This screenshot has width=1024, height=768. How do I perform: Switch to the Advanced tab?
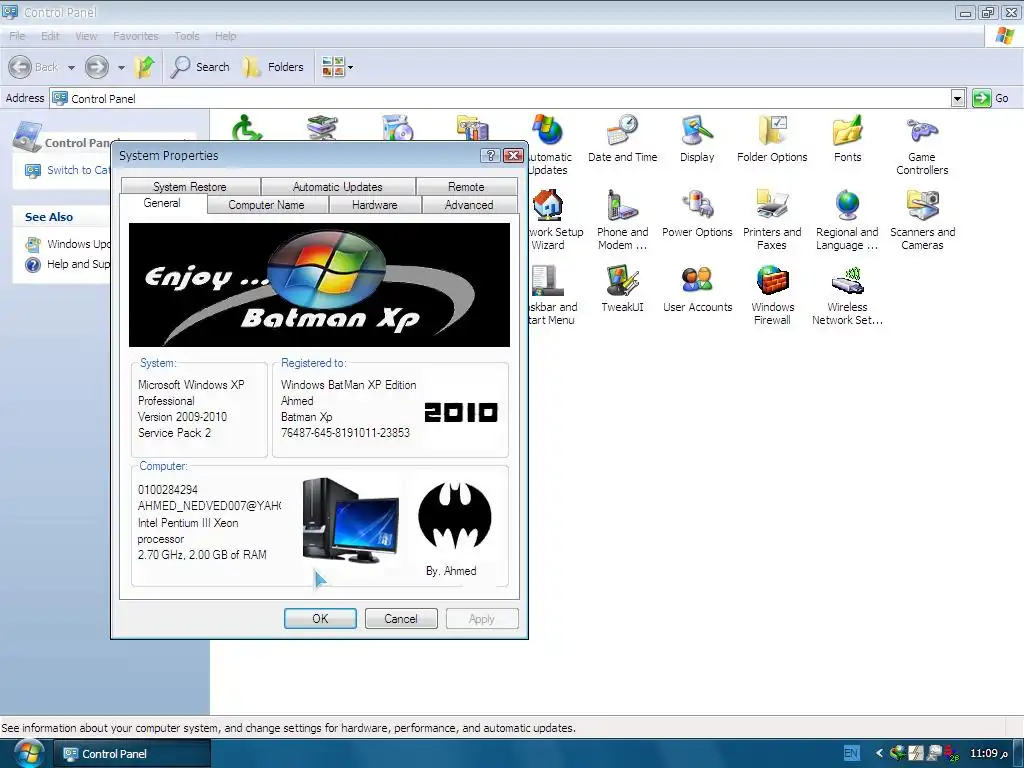pos(469,204)
